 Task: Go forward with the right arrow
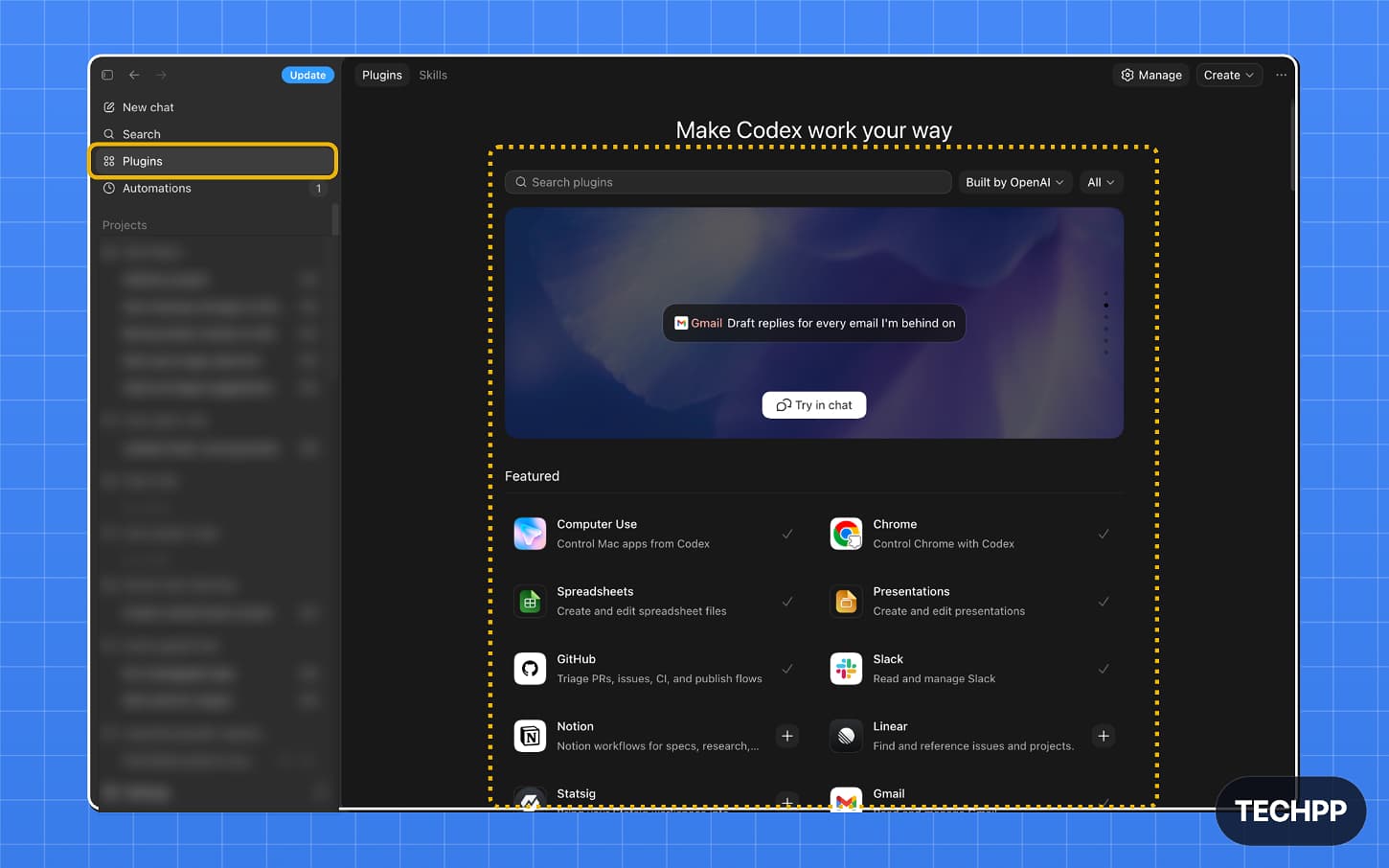tap(161, 75)
